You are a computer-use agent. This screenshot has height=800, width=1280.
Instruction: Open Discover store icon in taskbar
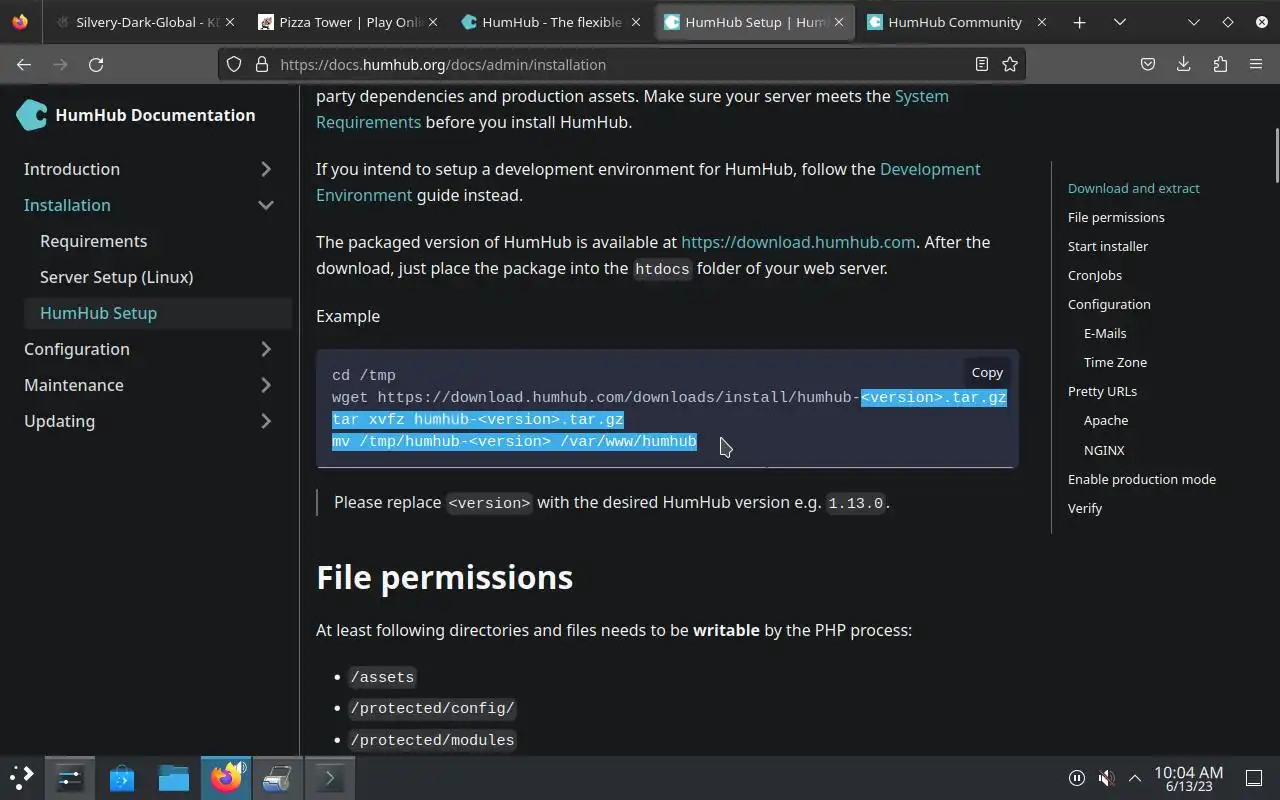122,777
